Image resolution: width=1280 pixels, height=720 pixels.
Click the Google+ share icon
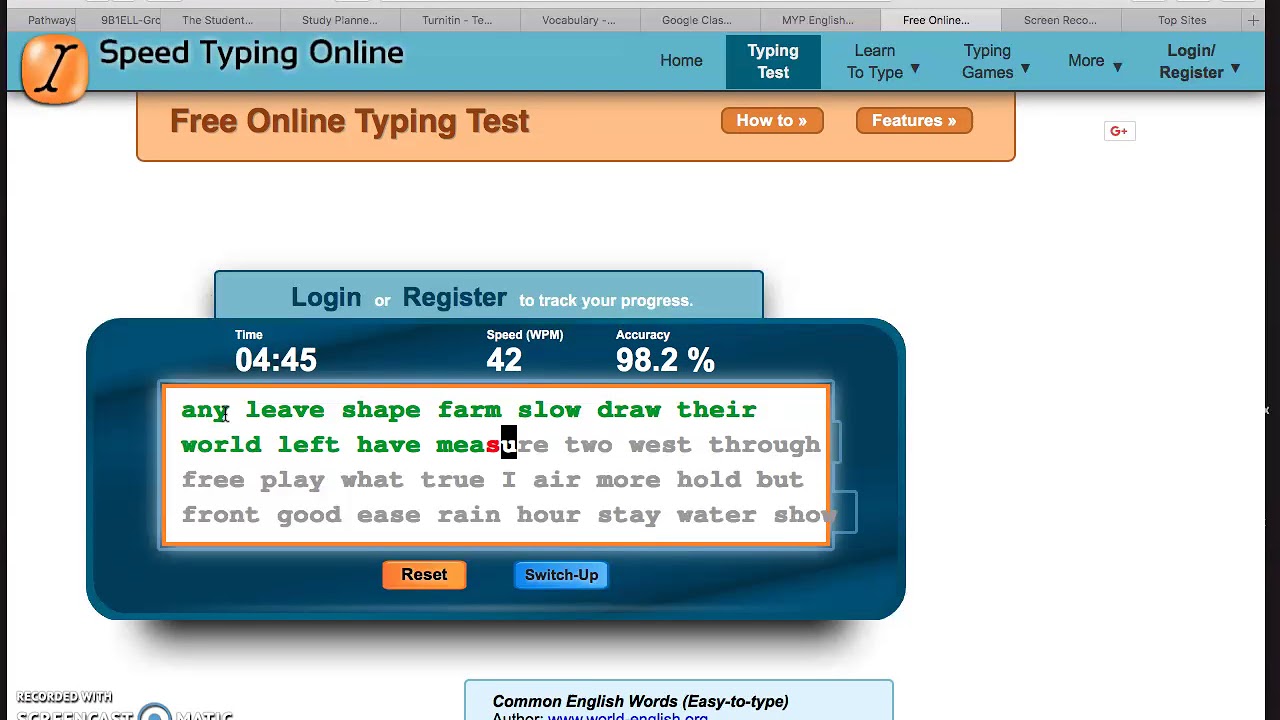coord(1119,131)
